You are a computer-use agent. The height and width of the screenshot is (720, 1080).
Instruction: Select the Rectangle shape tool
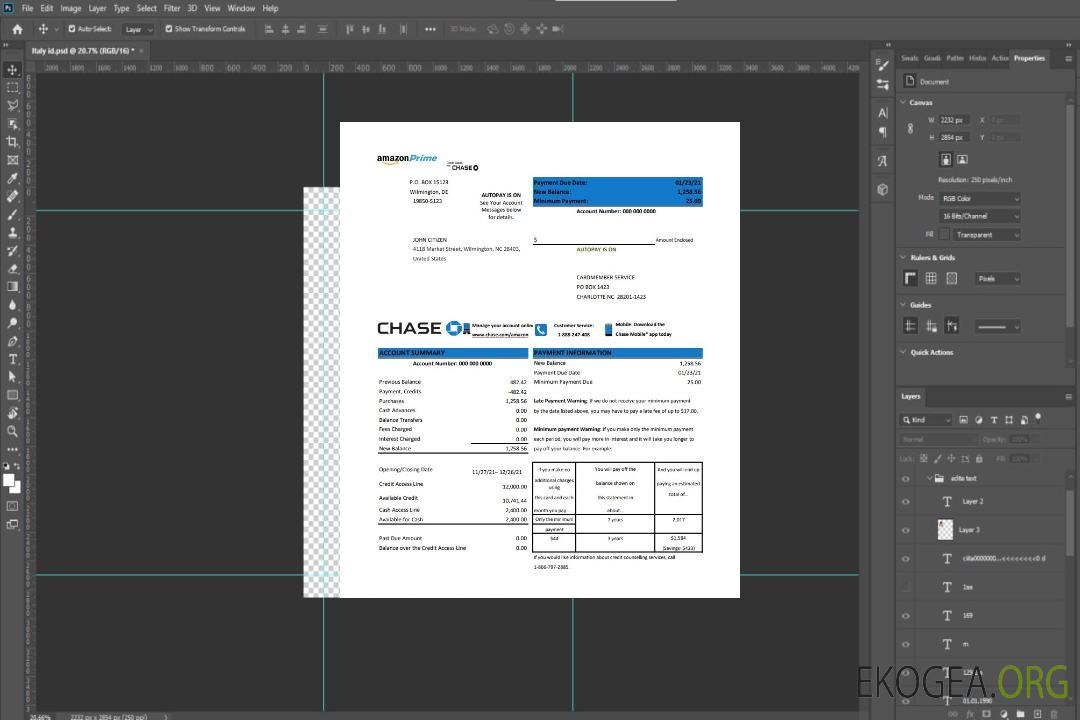pyautogui.click(x=12, y=395)
